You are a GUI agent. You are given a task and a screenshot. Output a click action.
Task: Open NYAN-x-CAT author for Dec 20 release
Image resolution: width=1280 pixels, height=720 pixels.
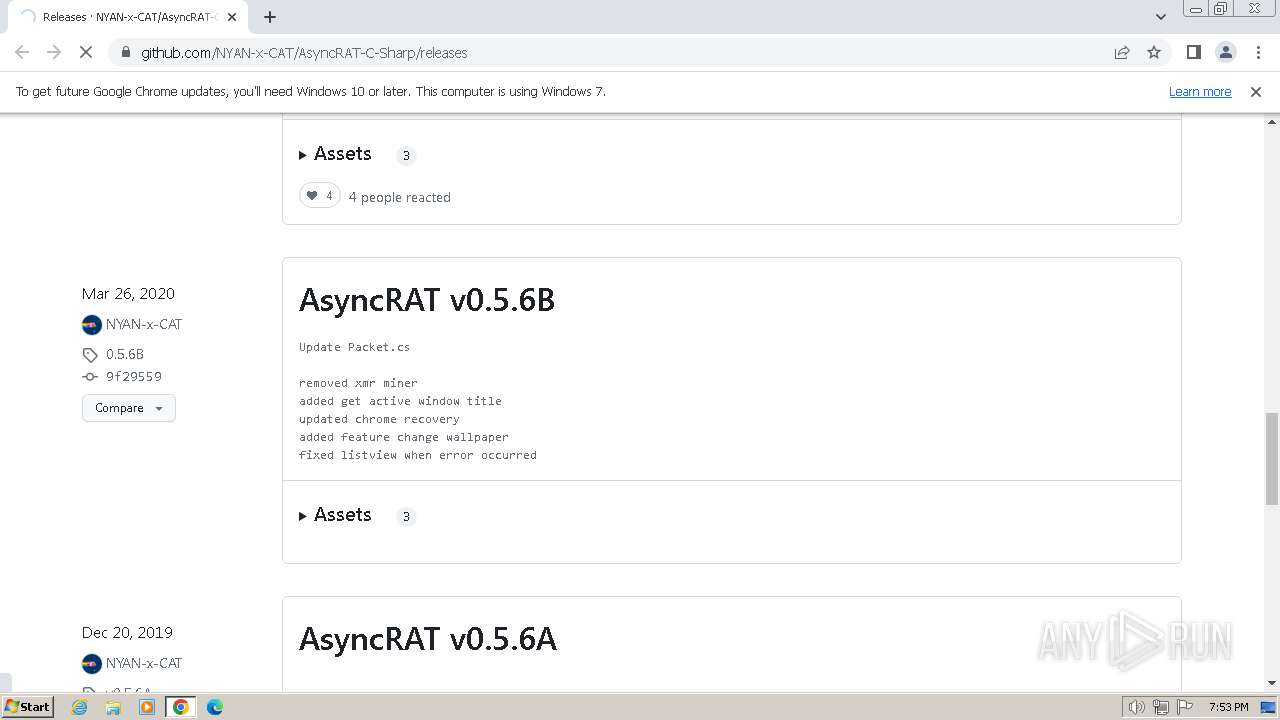[144, 663]
